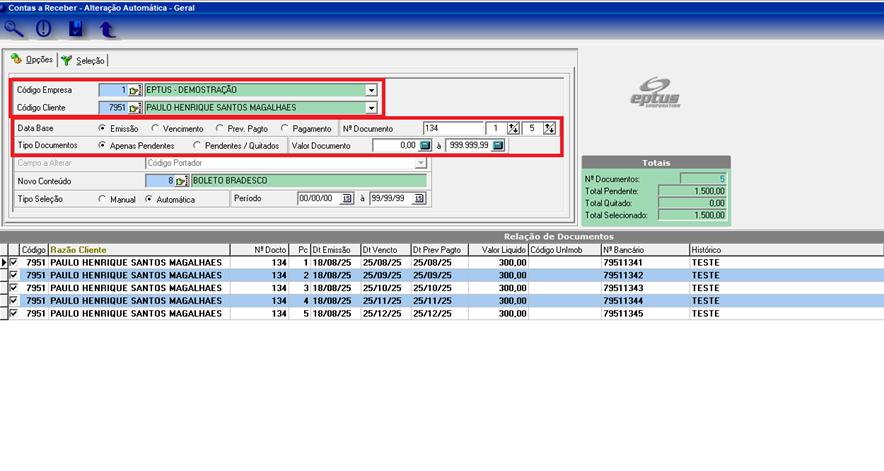
Task: Click the Nº Documento input field
Action: tap(452, 129)
